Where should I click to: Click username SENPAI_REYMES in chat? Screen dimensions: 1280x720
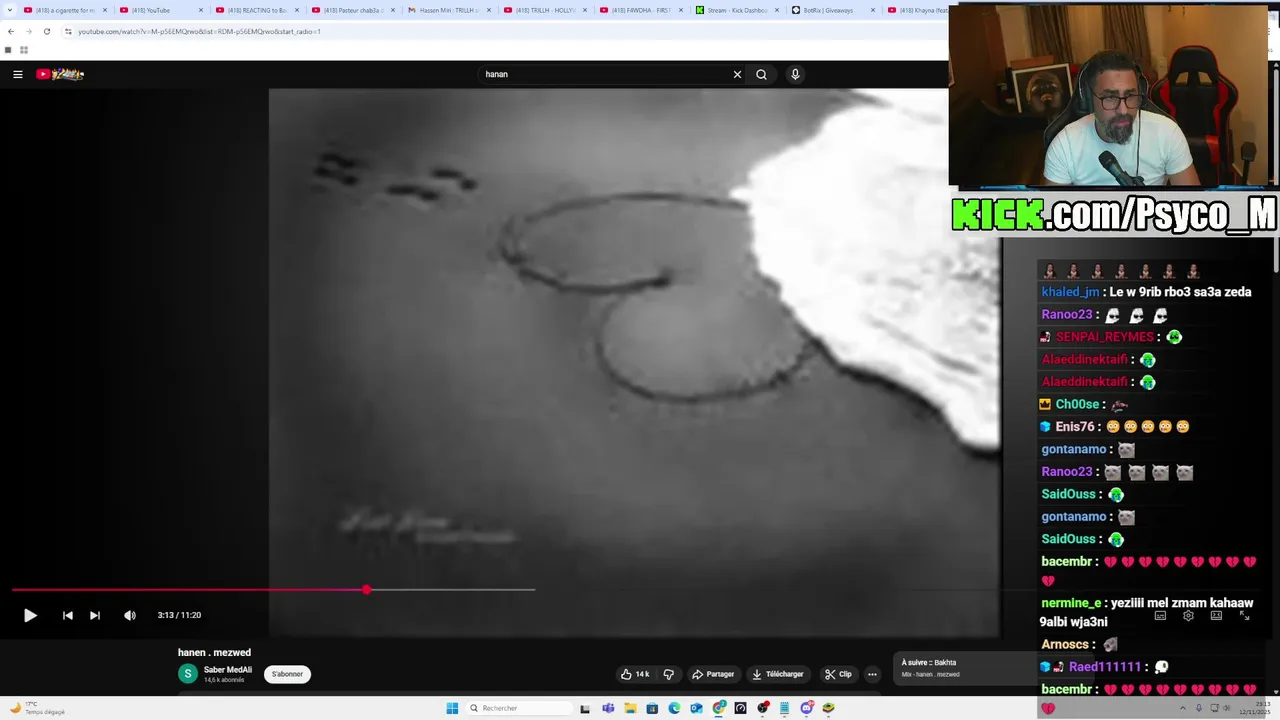(x=1105, y=337)
